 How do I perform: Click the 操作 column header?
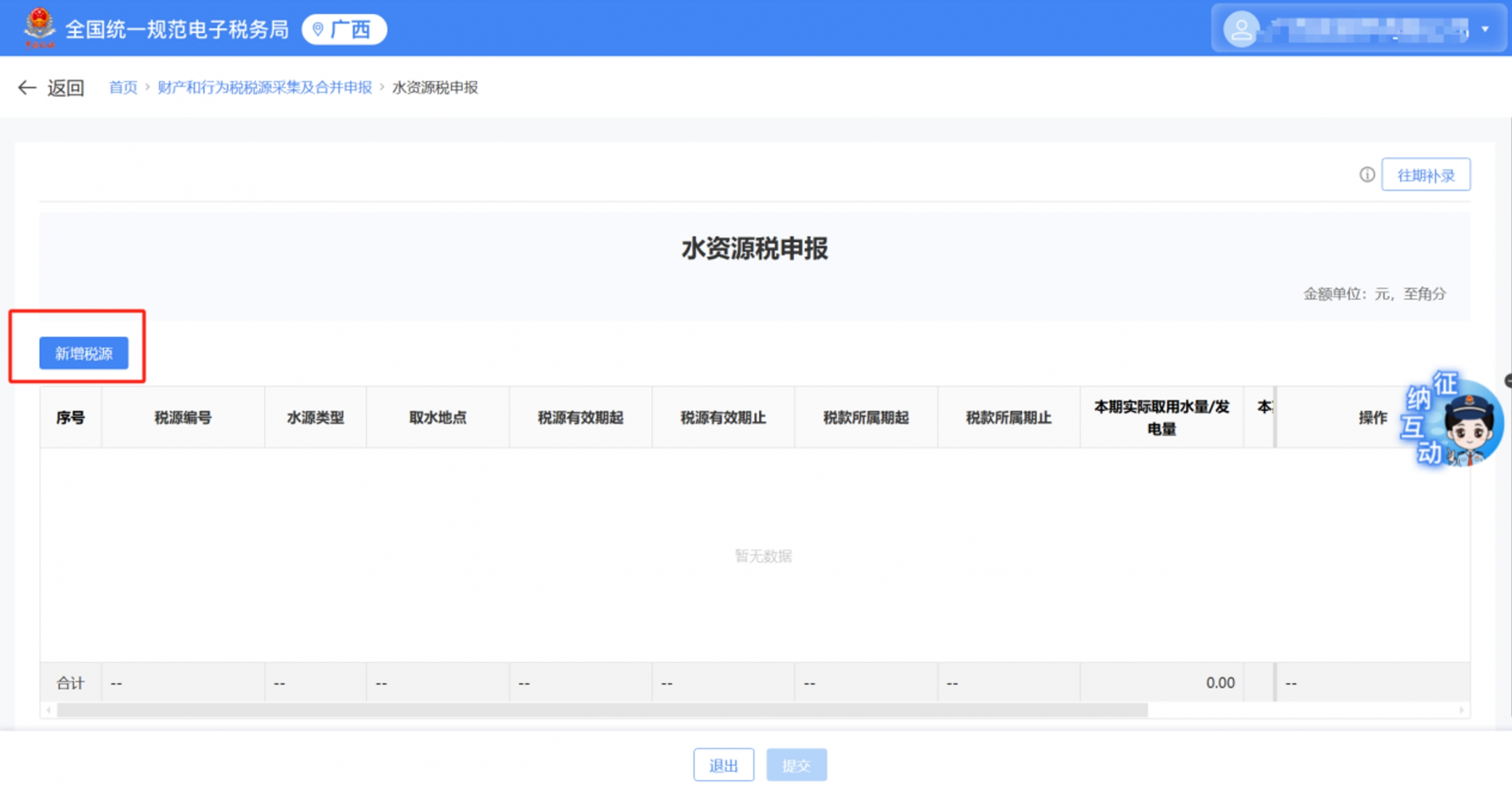click(1373, 417)
